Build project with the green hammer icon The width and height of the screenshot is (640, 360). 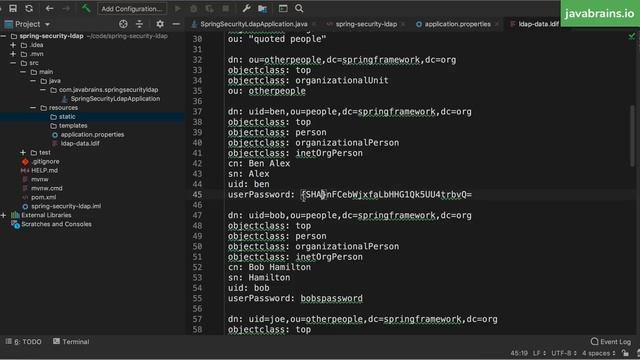tap(86, 8)
